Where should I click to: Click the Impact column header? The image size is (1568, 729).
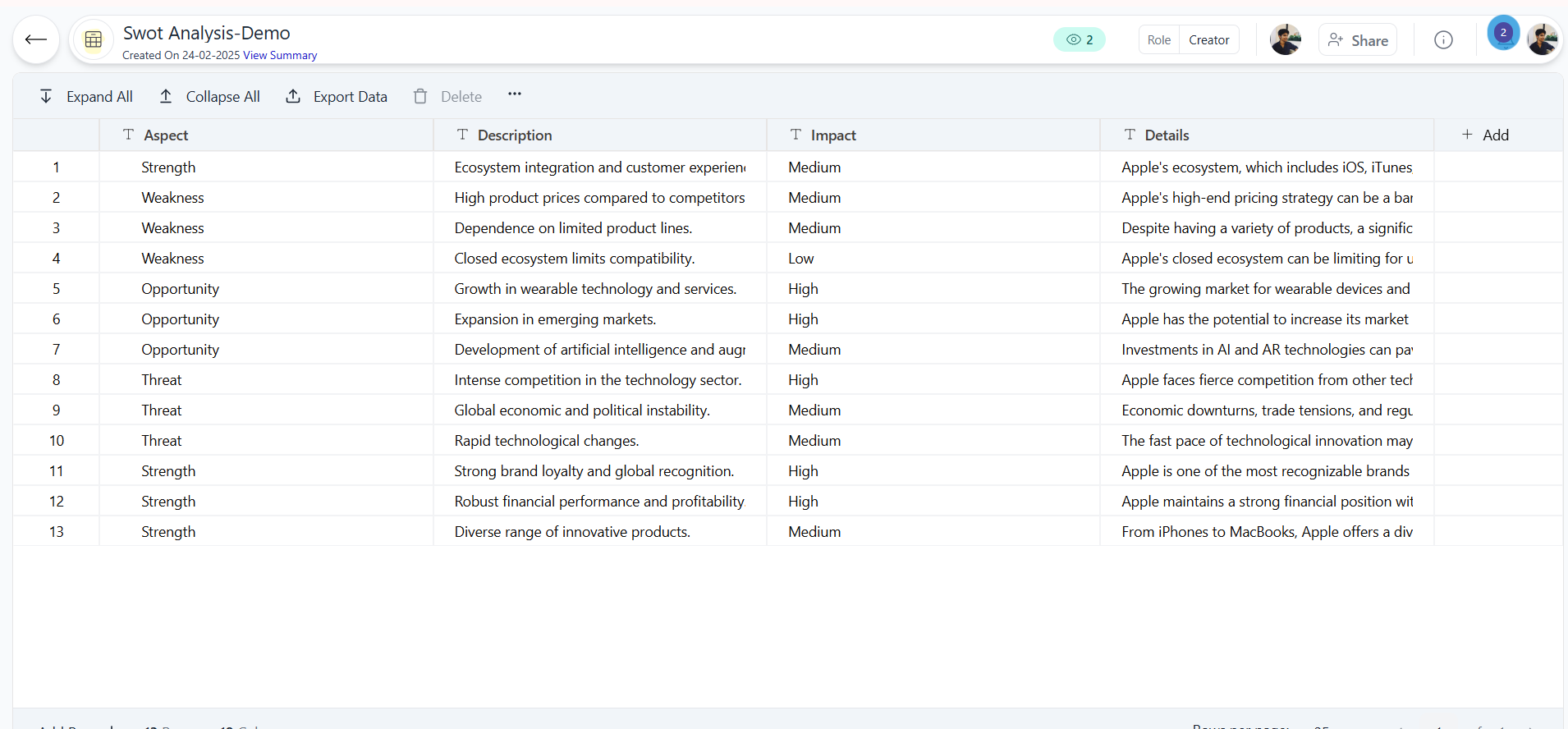(x=832, y=135)
